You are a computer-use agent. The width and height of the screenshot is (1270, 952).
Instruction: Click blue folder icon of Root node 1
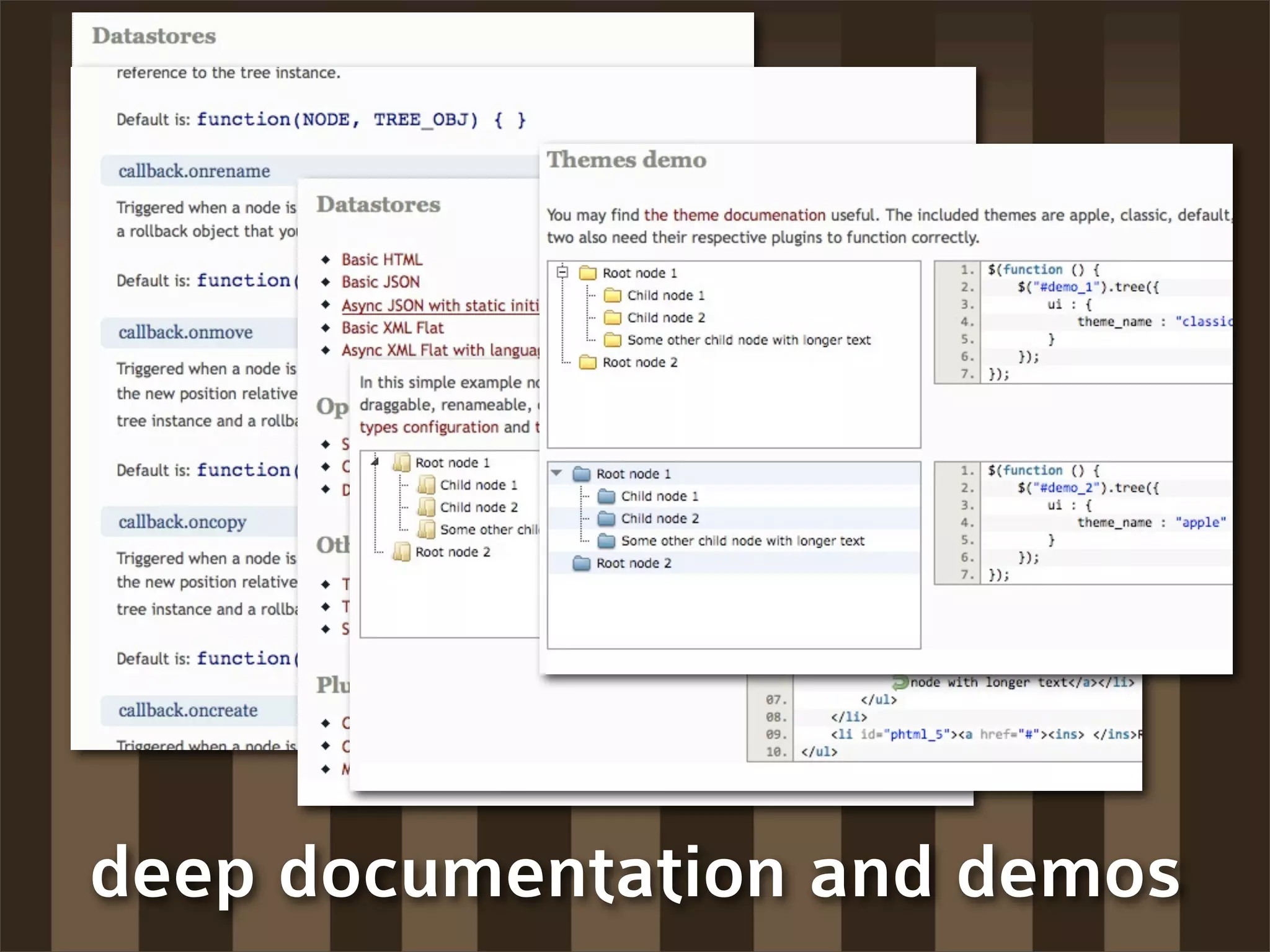pyautogui.click(x=581, y=474)
